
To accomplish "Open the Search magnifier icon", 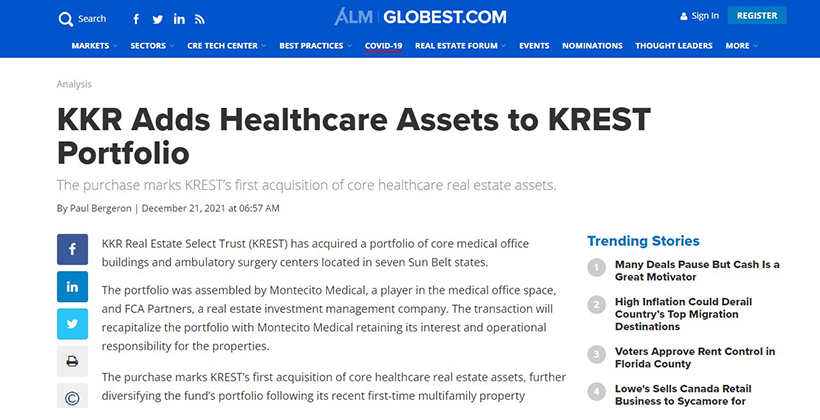I will tap(66, 19).
